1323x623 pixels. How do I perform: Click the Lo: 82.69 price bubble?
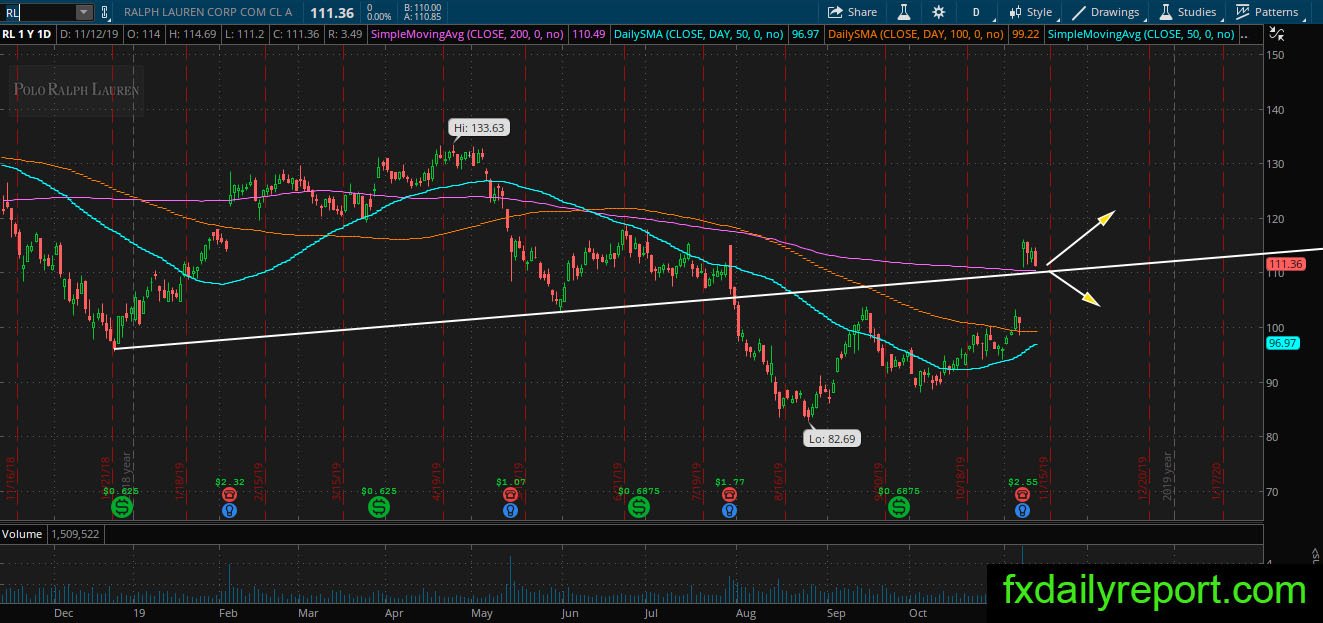(x=831, y=438)
